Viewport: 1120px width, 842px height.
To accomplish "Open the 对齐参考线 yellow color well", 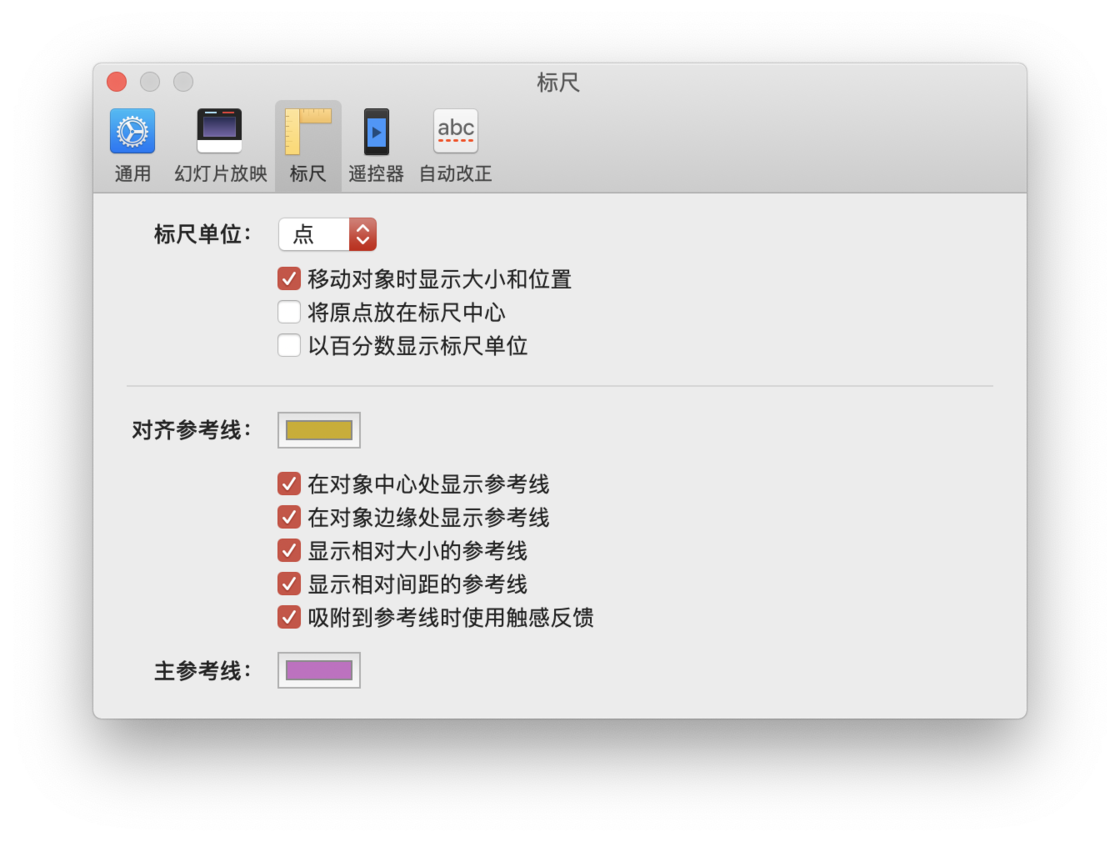I will click(319, 430).
